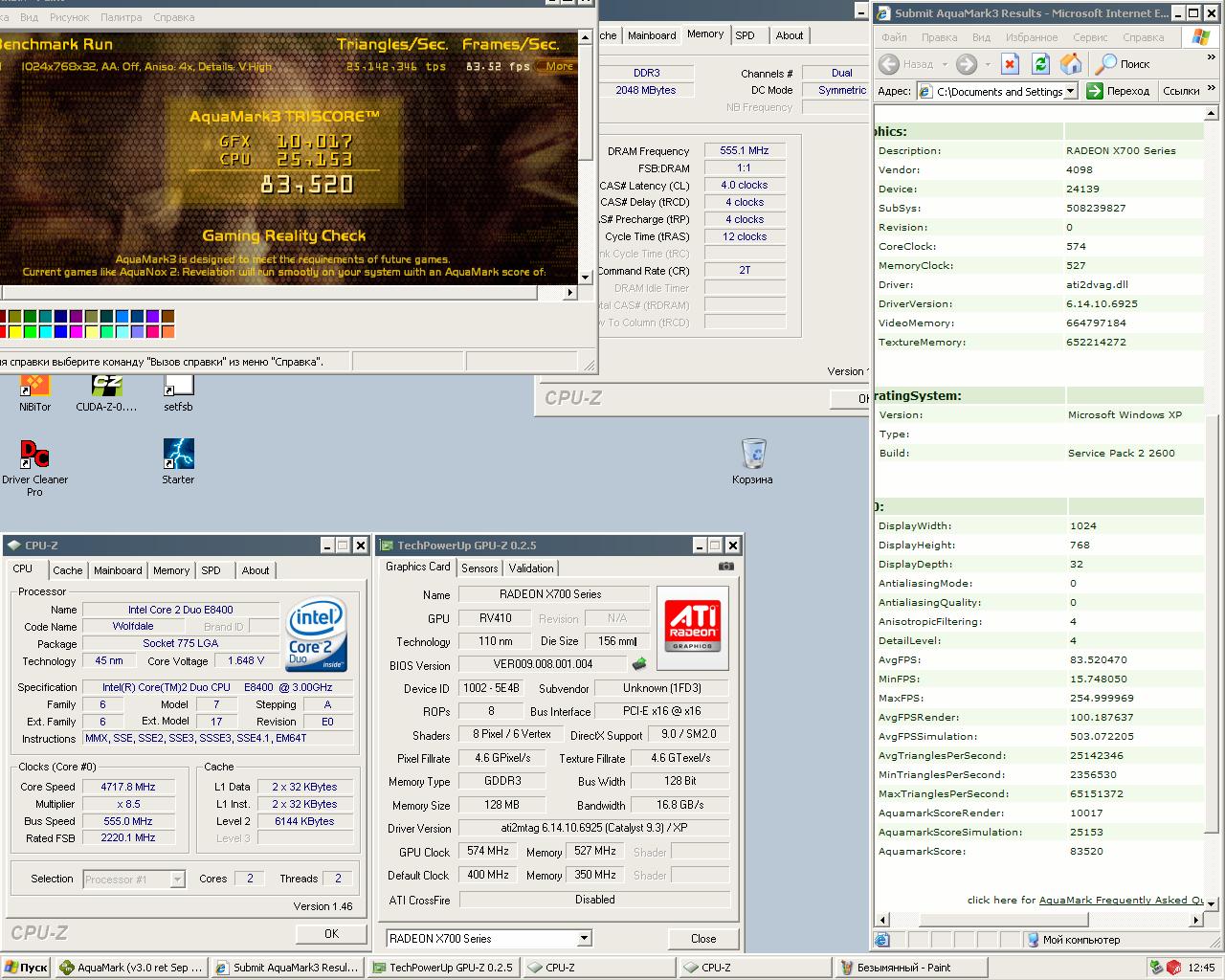Open the Sensors tab in GPU-Z
1225x980 pixels.
(479, 568)
